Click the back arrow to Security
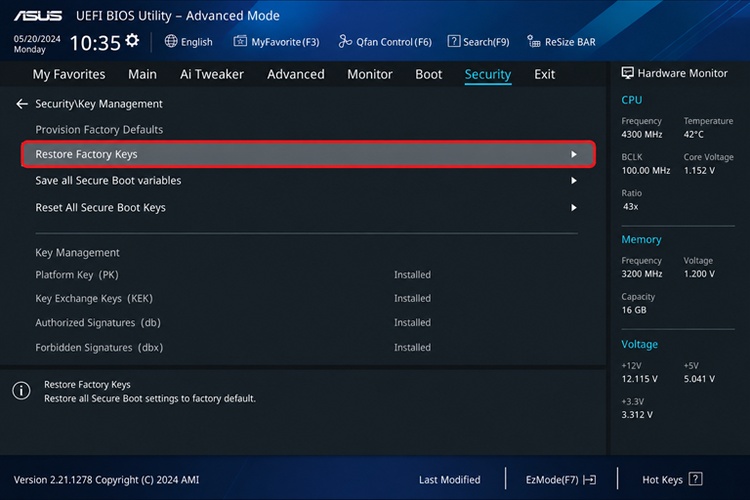Image resolution: width=750 pixels, height=500 pixels. pyautogui.click(x=22, y=104)
